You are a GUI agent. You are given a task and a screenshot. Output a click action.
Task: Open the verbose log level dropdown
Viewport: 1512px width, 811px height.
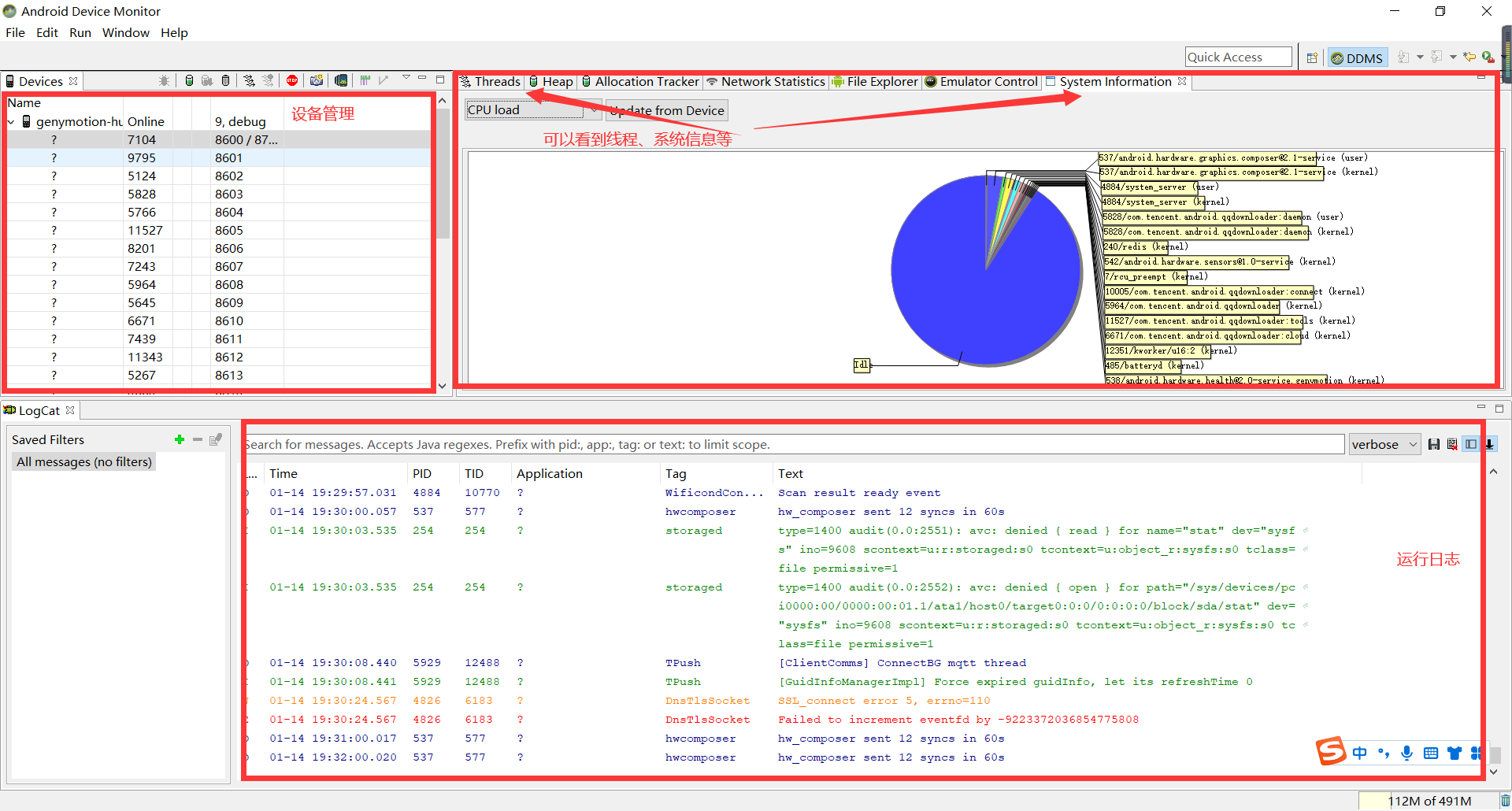[x=1384, y=443]
